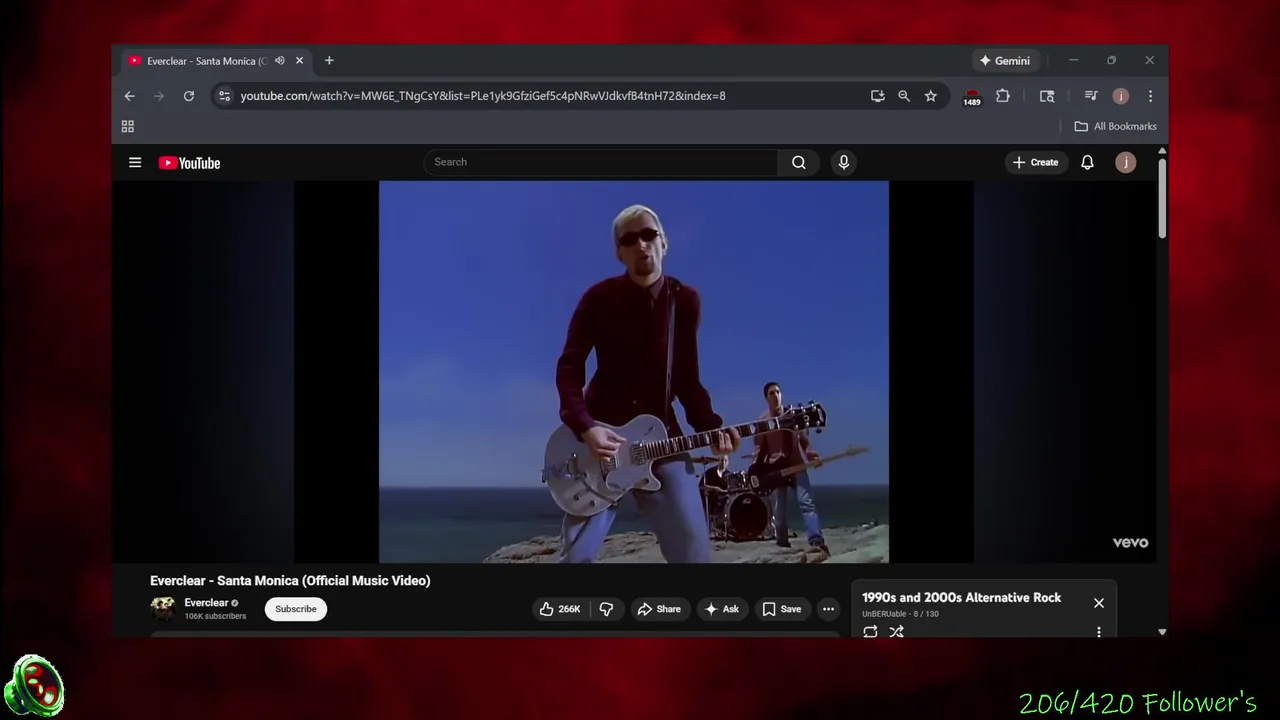Click the Create button

[x=1035, y=162]
